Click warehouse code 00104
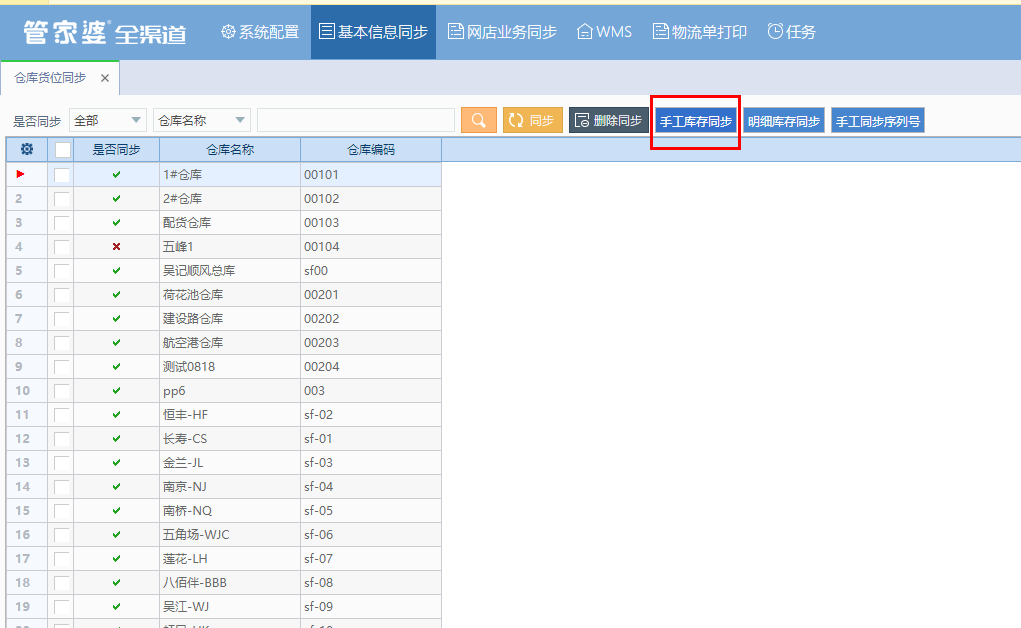 pos(322,247)
